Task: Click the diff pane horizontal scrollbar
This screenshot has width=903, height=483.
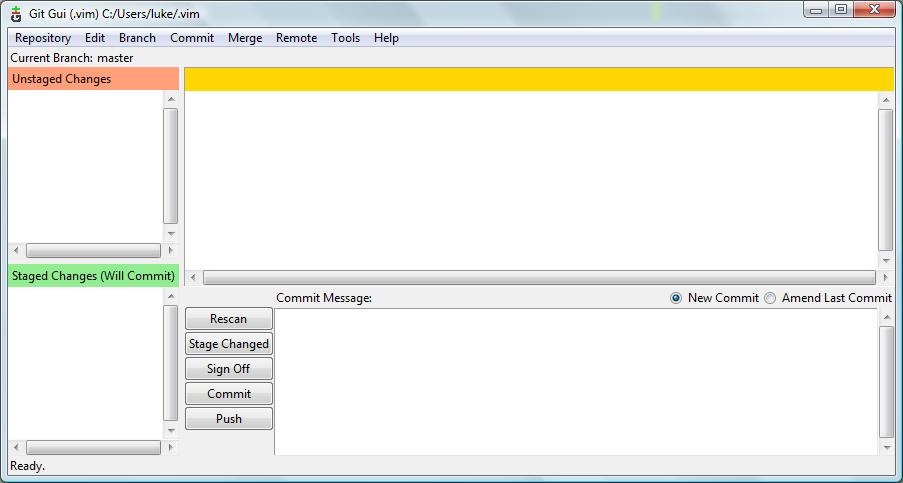Action: coord(538,277)
